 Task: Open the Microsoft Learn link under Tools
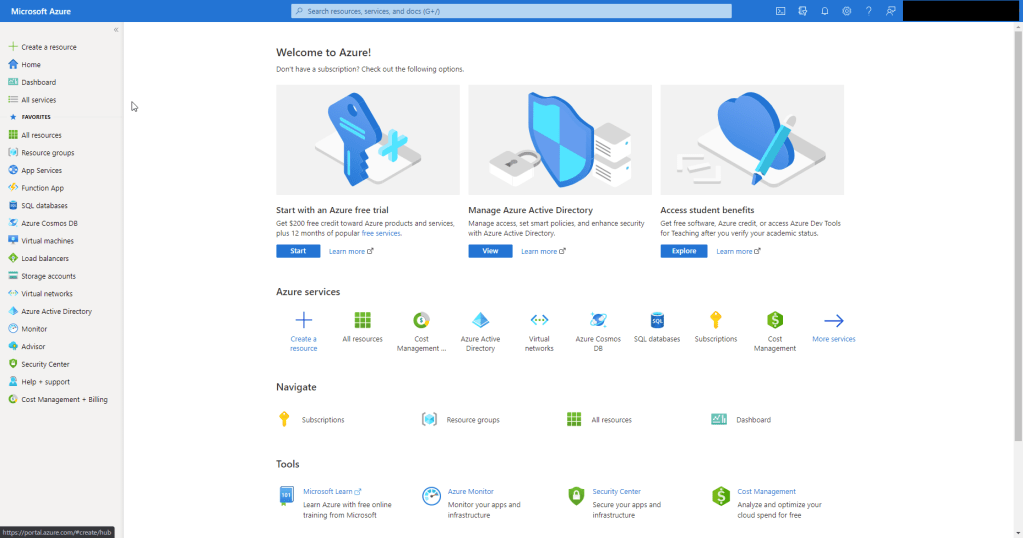pyautogui.click(x=328, y=491)
